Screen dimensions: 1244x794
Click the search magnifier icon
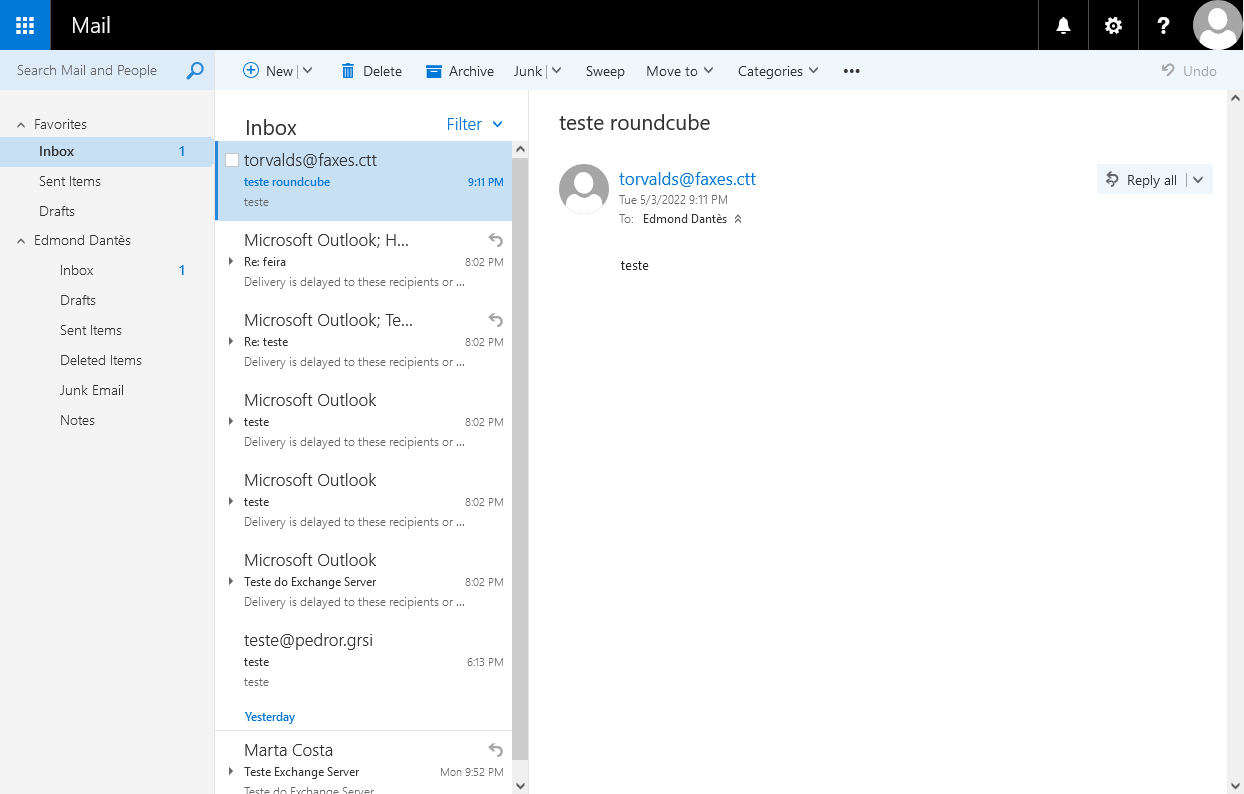click(195, 70)
